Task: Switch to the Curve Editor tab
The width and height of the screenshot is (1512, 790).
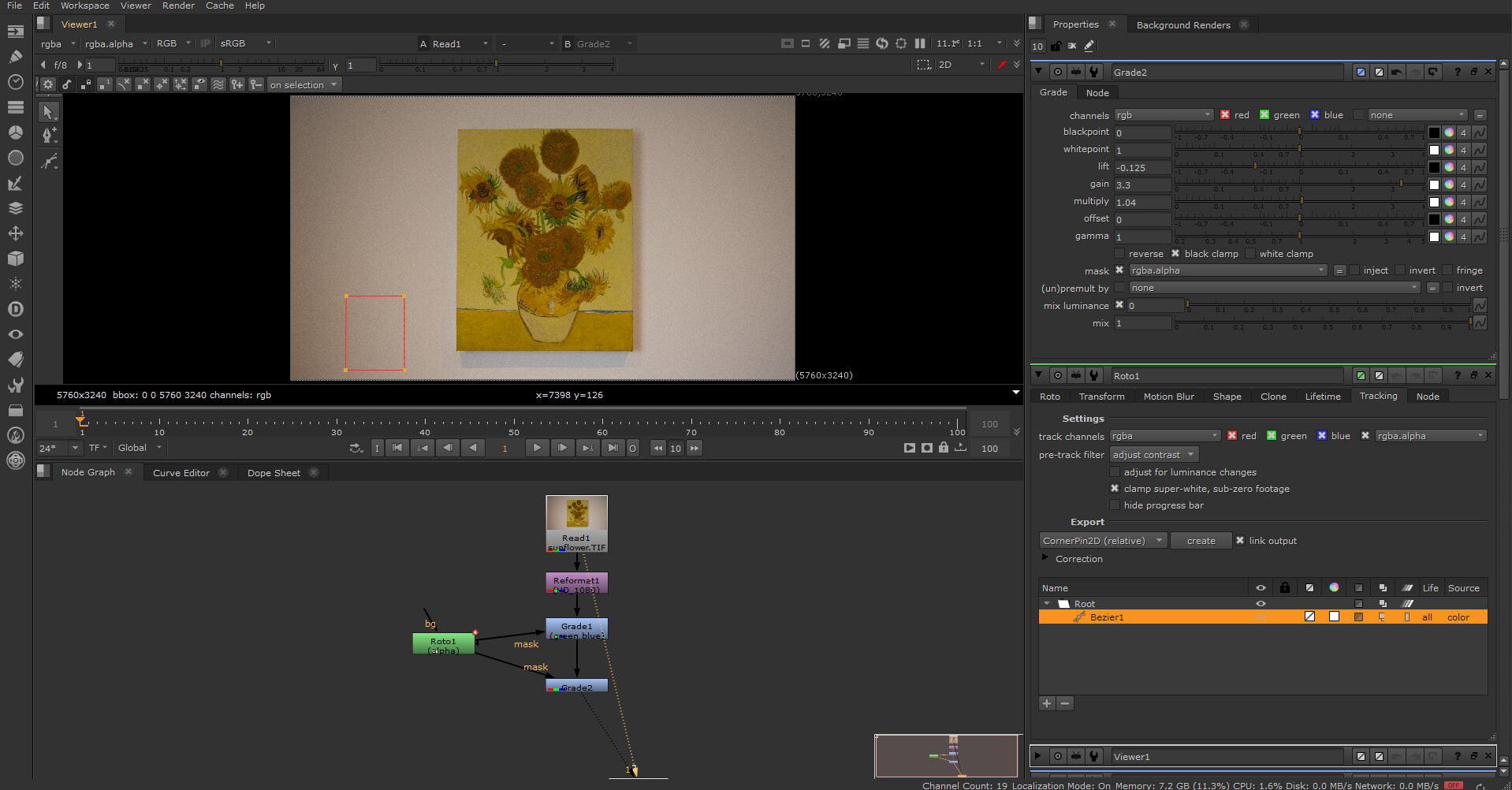Action: tap(180, 472)
